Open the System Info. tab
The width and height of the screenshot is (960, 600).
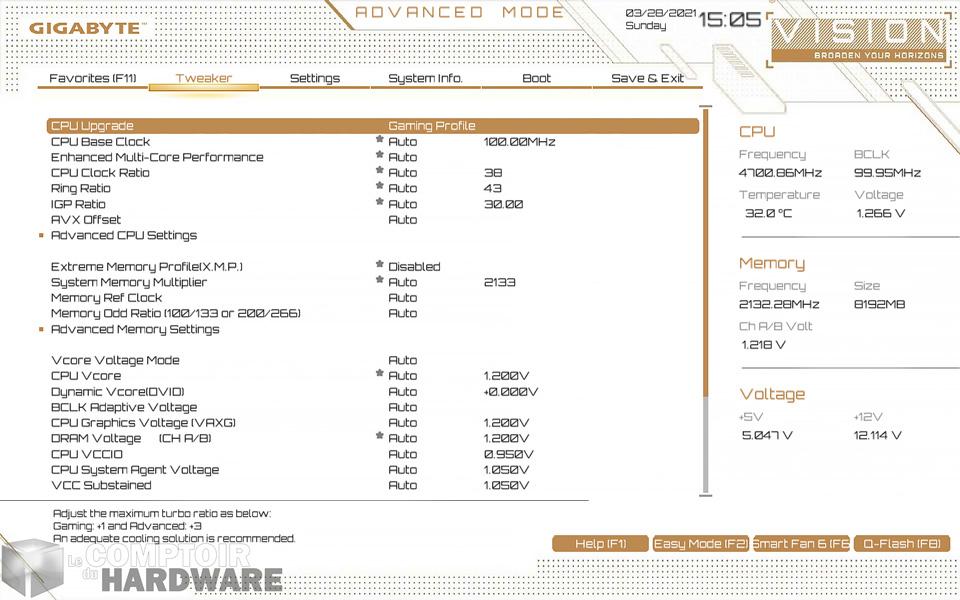coord(425,78)
